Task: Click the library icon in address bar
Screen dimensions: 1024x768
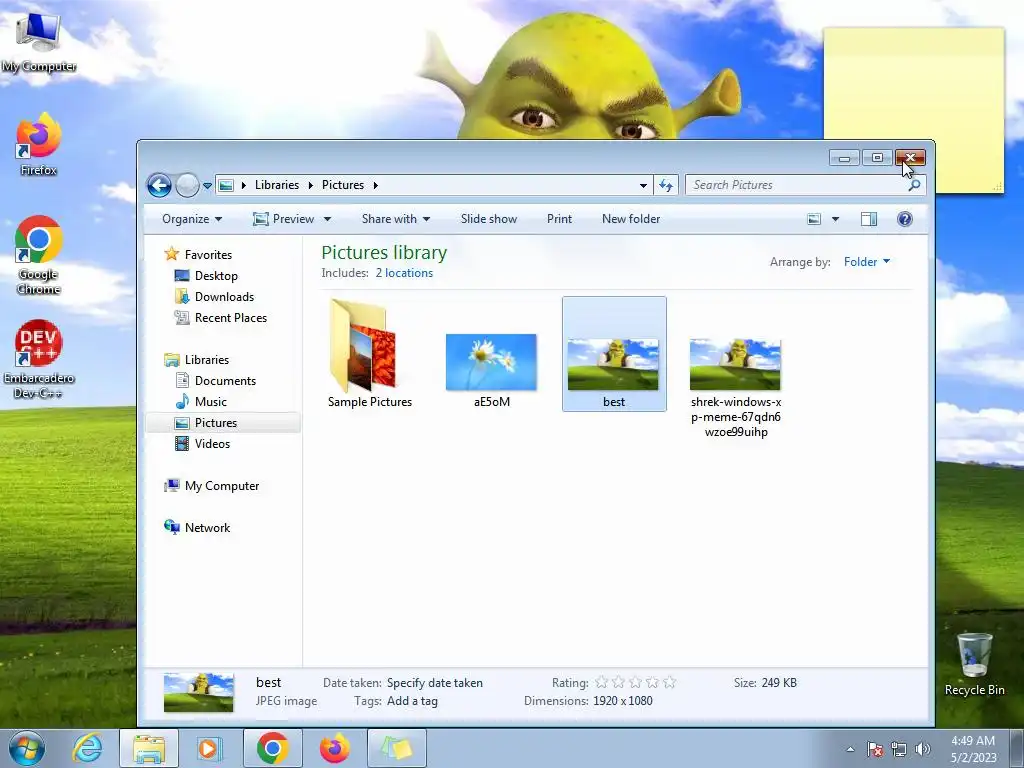Action: coord(226,185)
